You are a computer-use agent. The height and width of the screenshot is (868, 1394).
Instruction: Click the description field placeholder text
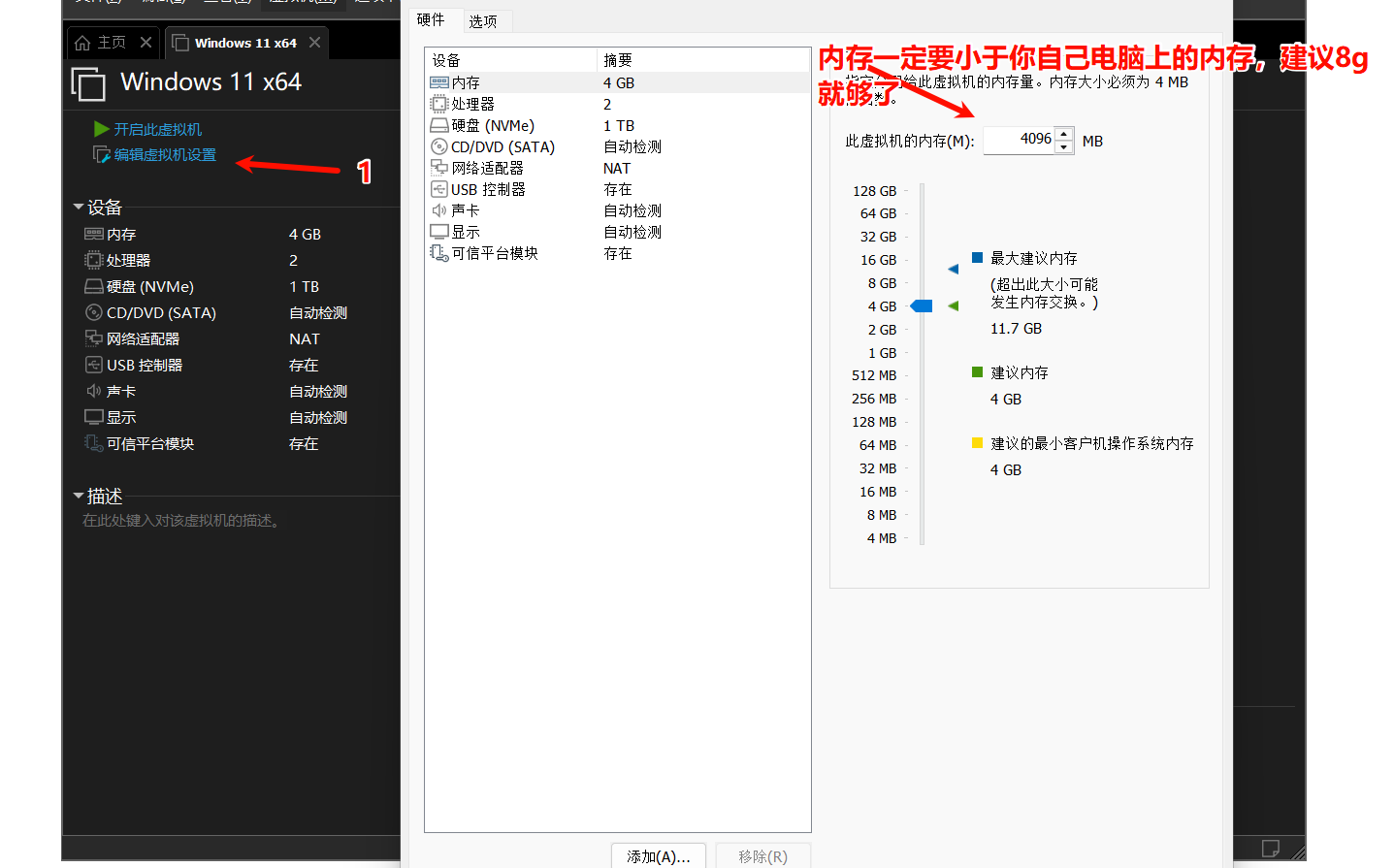click(182, 521)
